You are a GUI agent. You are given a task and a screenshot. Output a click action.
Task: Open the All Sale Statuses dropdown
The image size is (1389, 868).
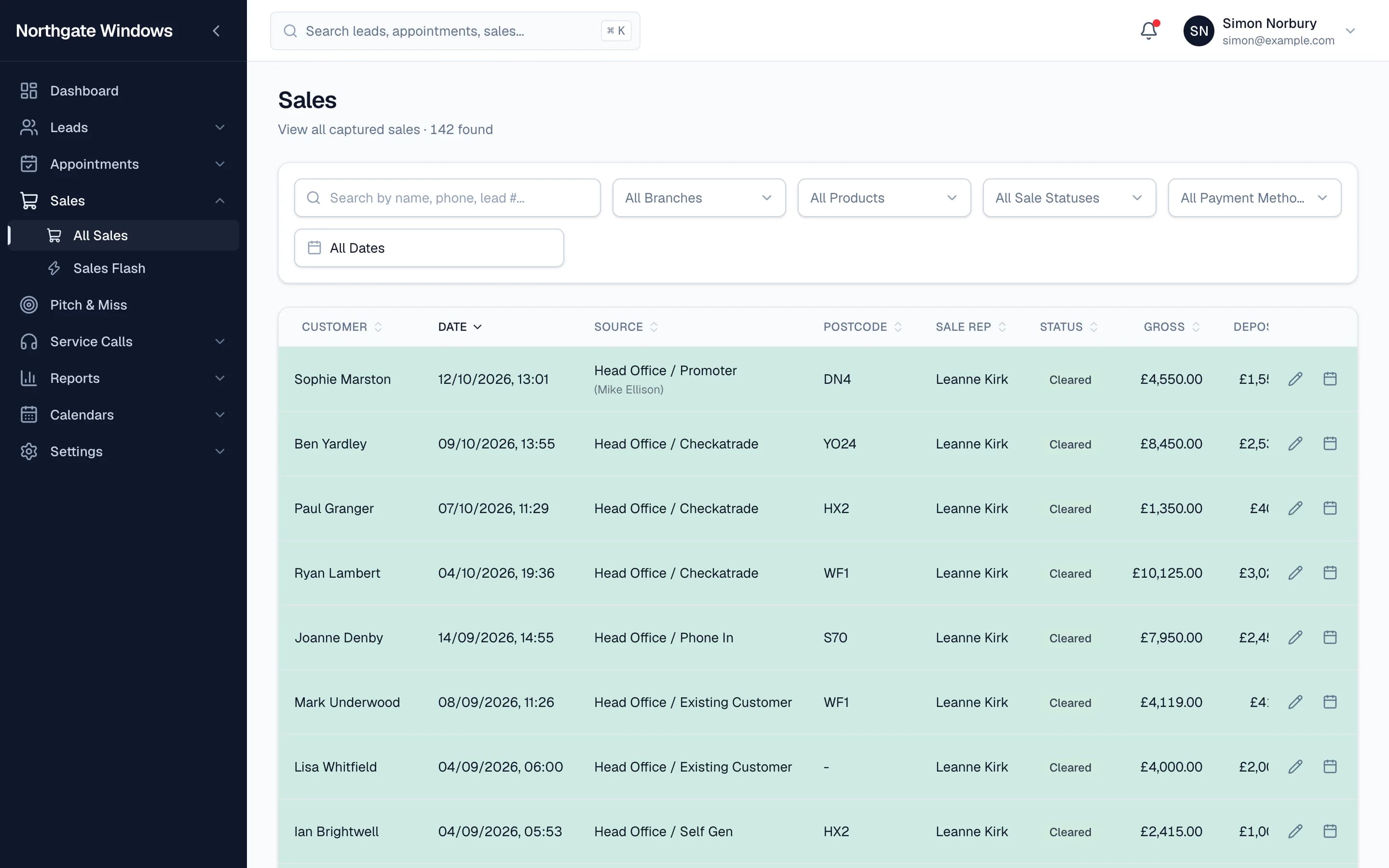[1069, 198]
